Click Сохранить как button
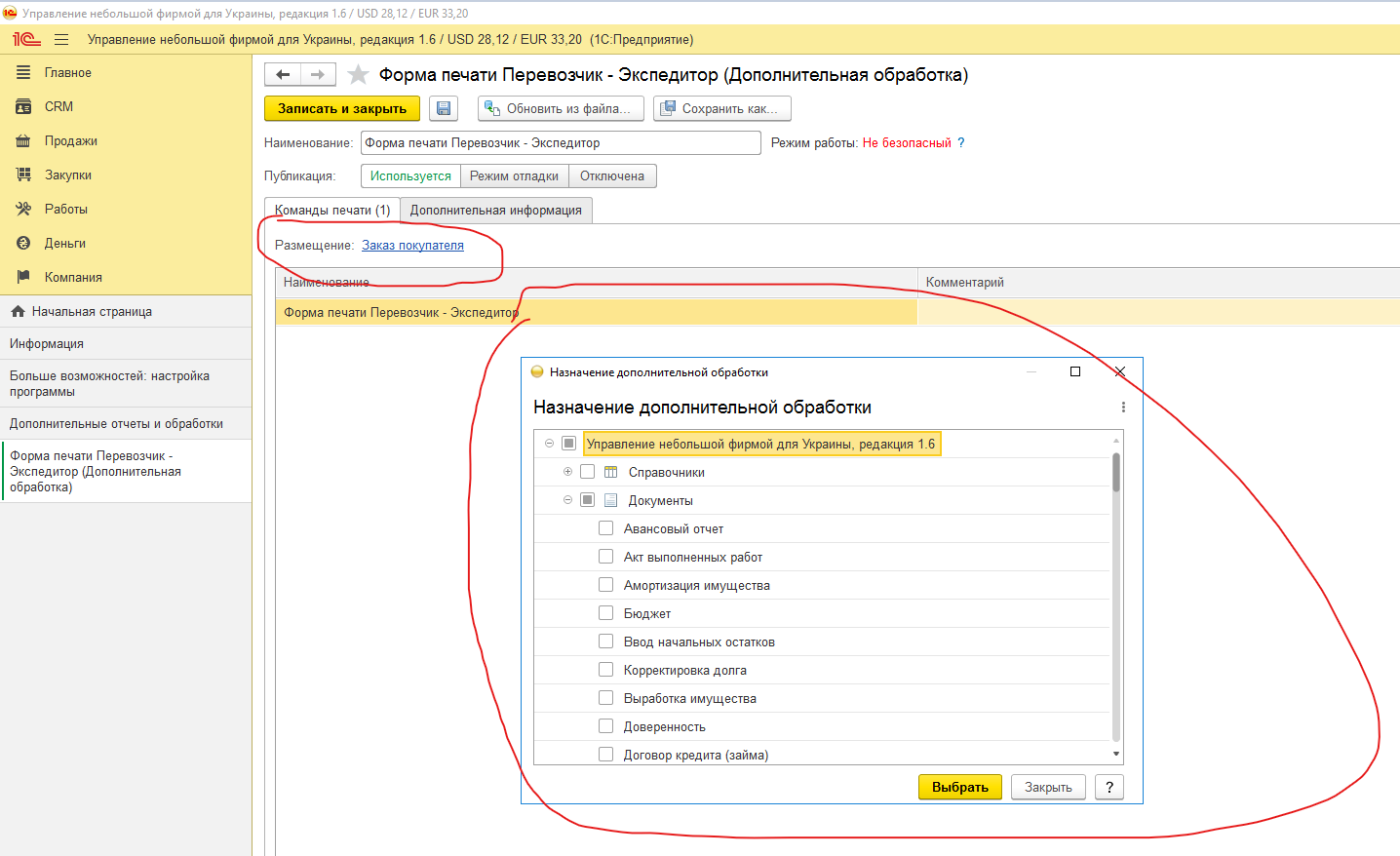 coord(722,108)
